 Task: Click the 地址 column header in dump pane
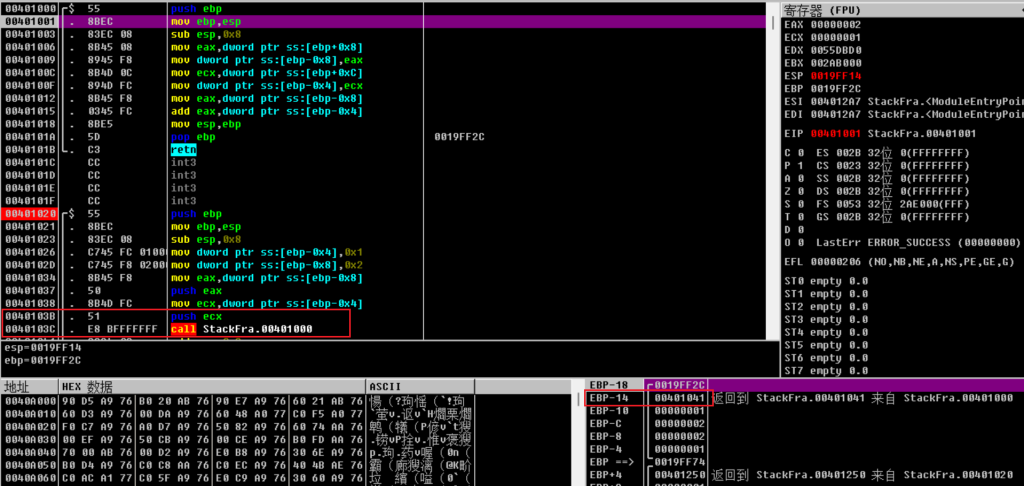[x=18, y=386]
